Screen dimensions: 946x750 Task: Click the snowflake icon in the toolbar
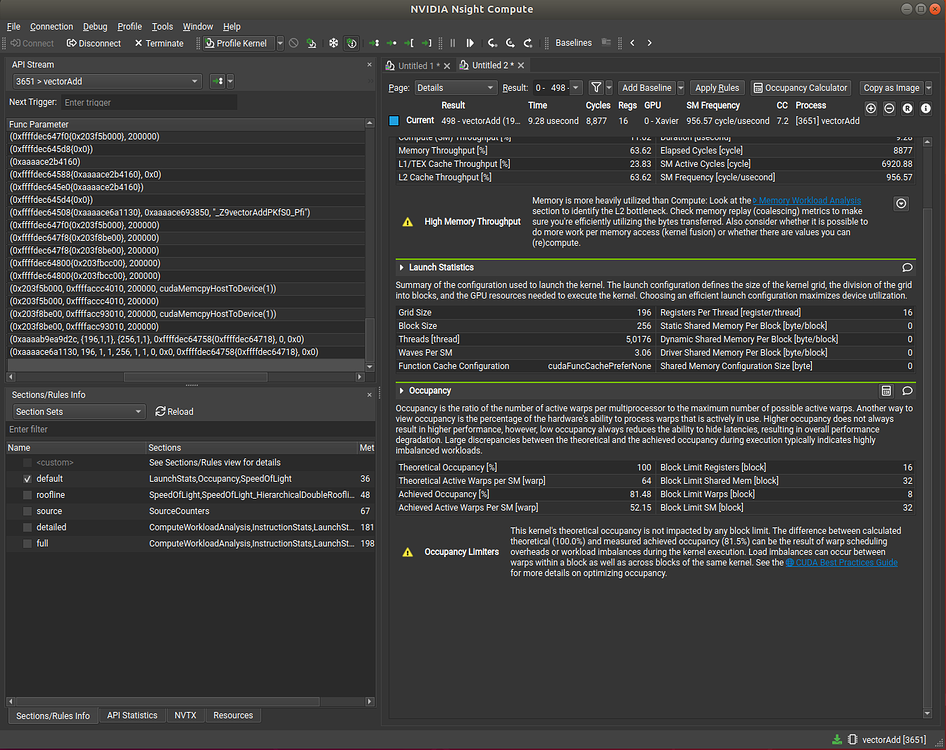[333, 43]
